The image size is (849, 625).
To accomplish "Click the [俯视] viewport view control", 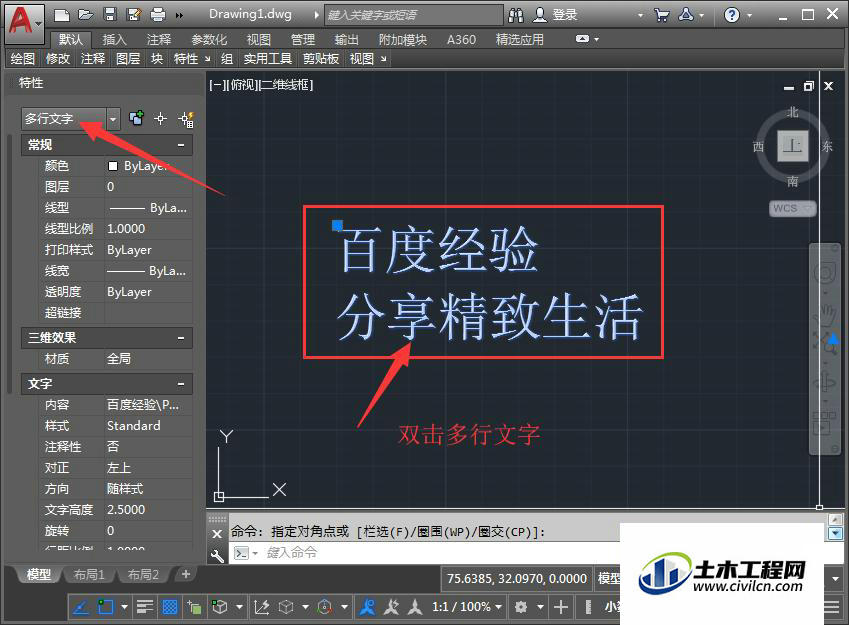I will pyautogui.click(x=241, y=84).
